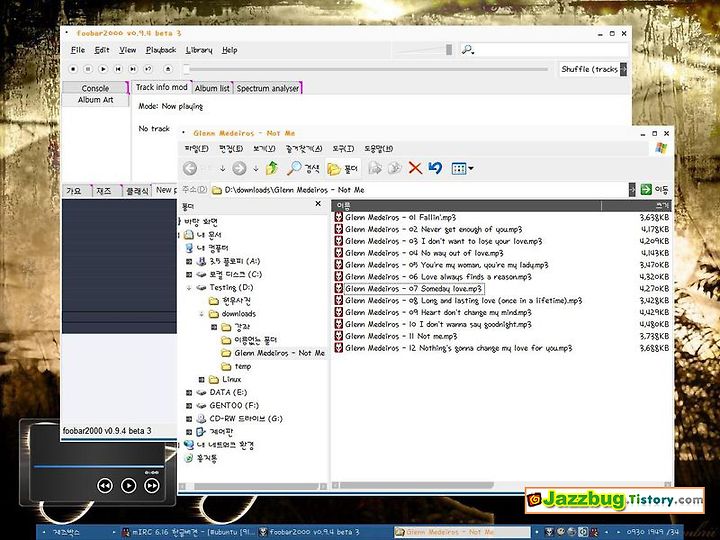Select file 01 Fallin'.mp3

400,217
